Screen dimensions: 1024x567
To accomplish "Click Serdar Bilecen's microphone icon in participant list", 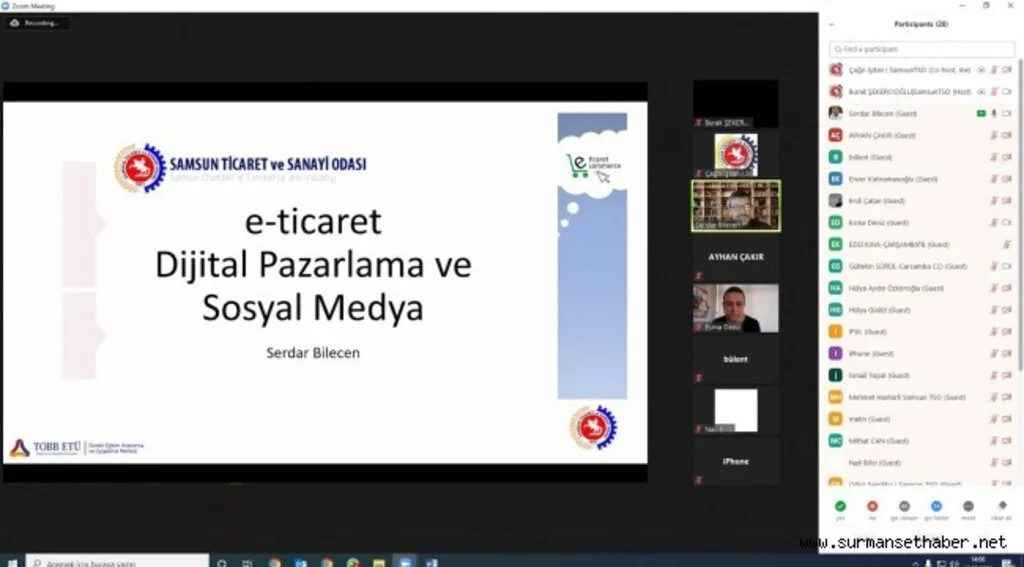I will tap(994, 114).
